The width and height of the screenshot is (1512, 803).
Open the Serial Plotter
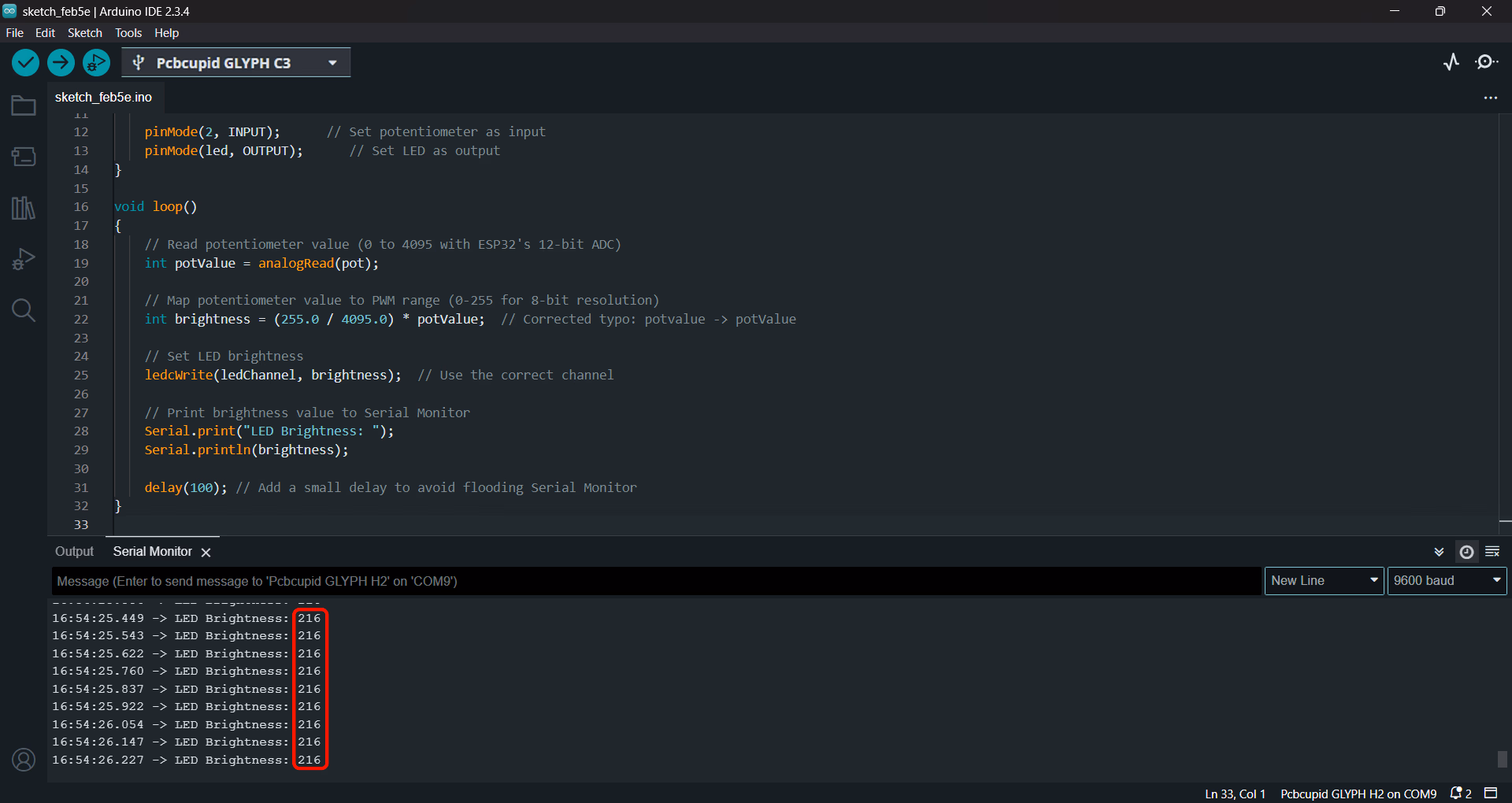(1451, 62)
